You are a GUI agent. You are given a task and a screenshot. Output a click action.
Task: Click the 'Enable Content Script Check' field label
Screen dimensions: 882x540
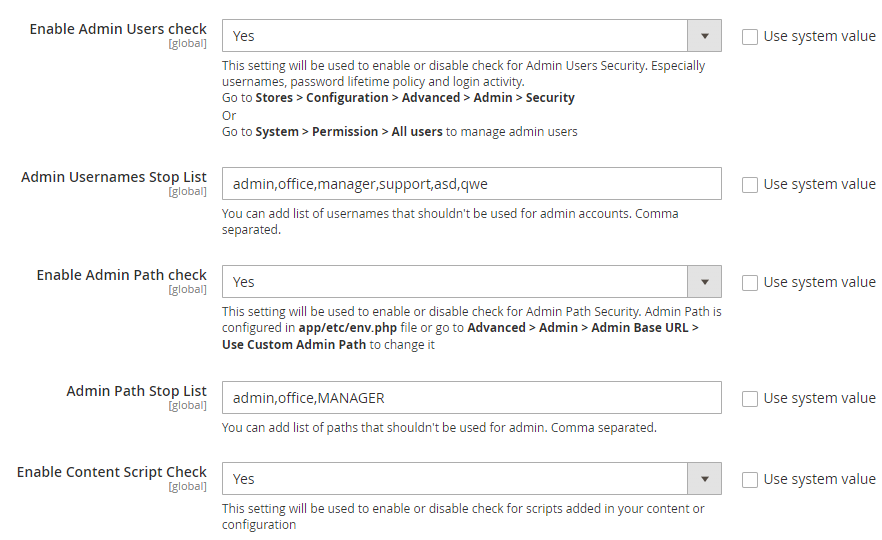click(112, 472)
